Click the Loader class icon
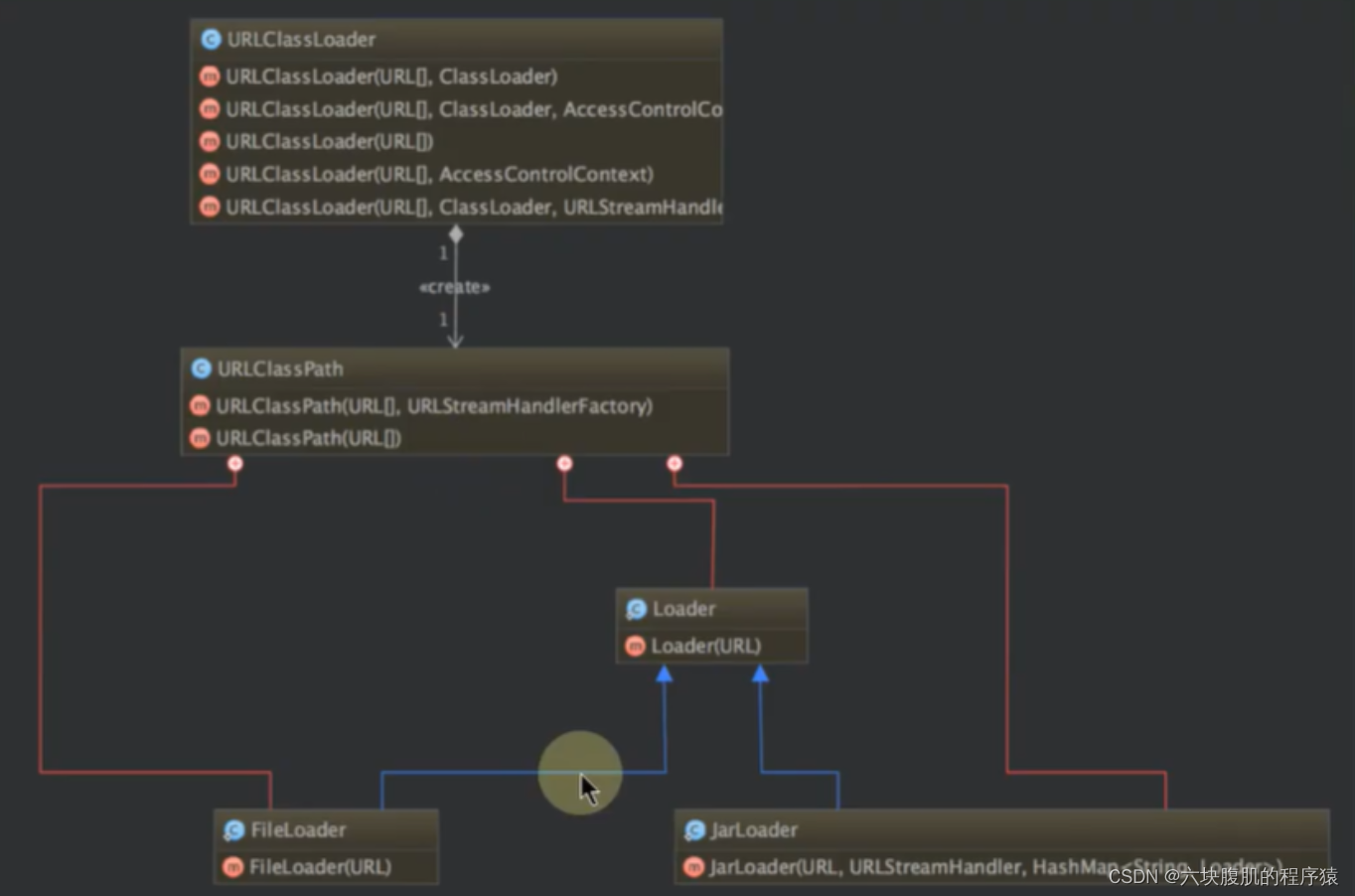The width and height of the screenshot is (1355, 896). click(x=636, y=609)
